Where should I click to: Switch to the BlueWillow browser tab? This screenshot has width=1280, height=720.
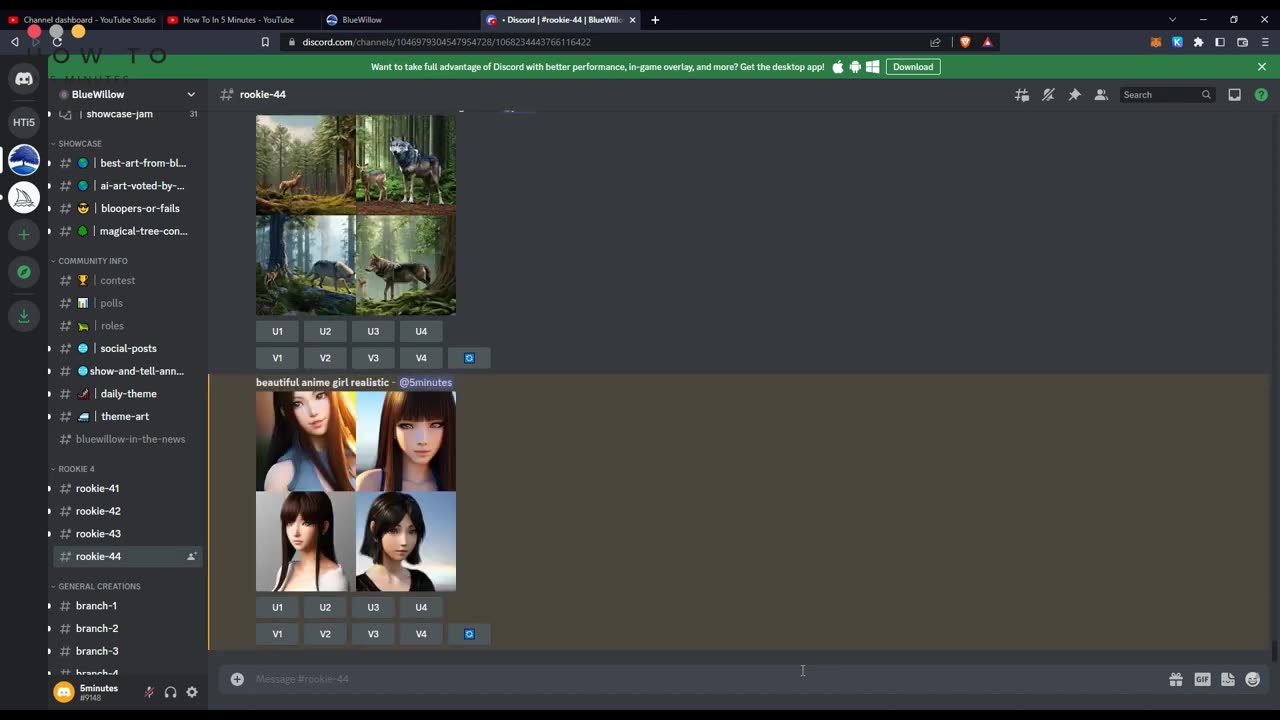click(x=400, y=19)
